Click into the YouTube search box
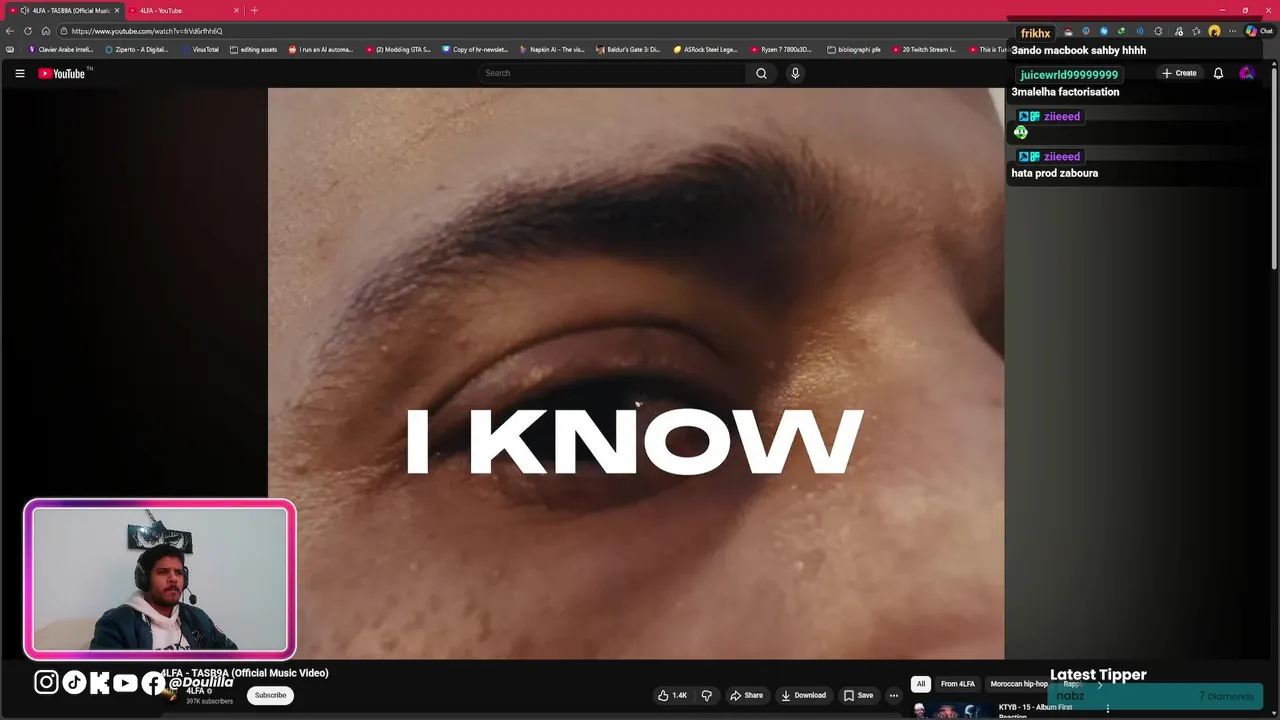 tap(612, 73)
